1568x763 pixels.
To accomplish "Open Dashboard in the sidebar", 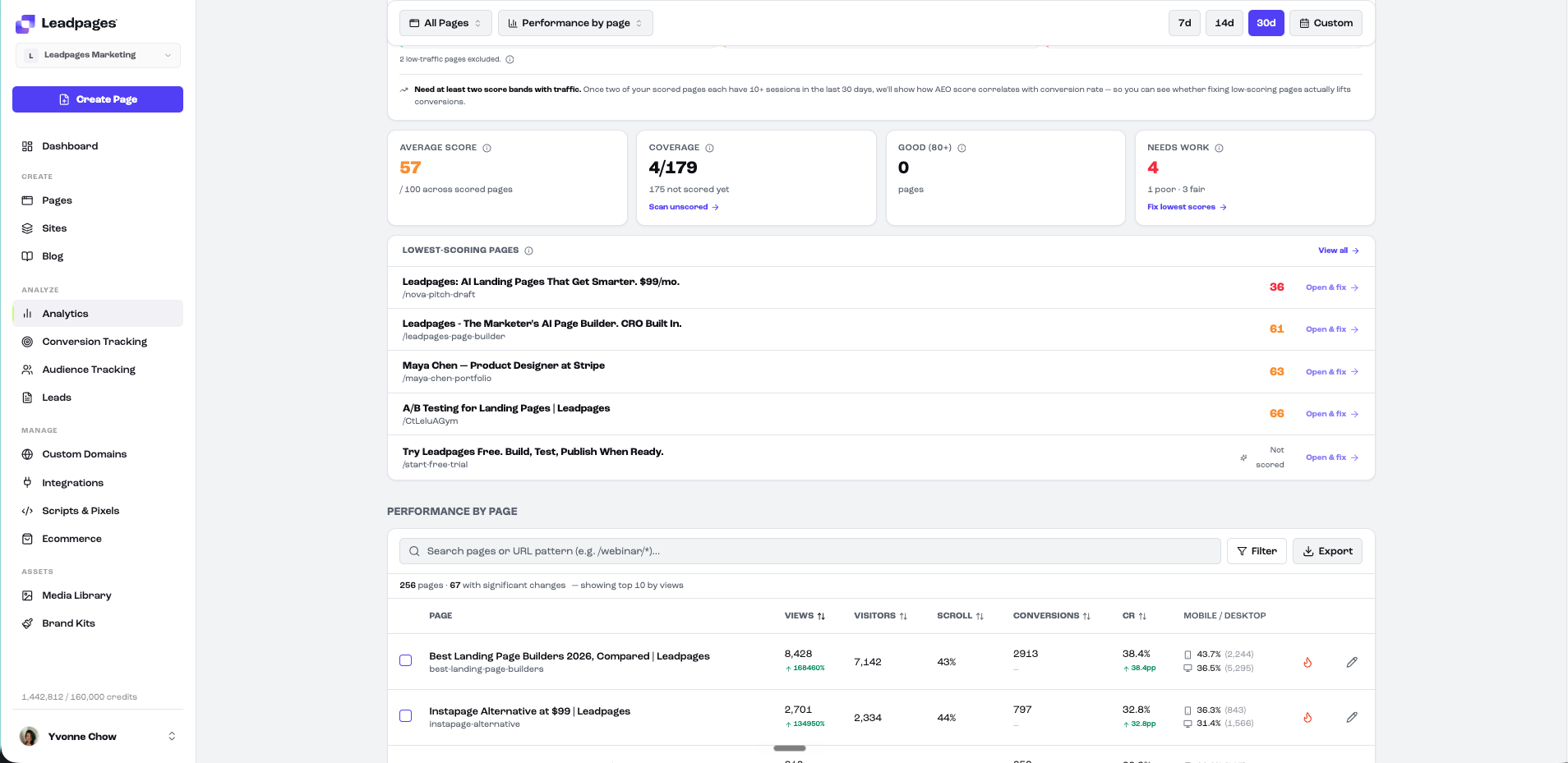I will pyautogui.click(x=98, y=146).
